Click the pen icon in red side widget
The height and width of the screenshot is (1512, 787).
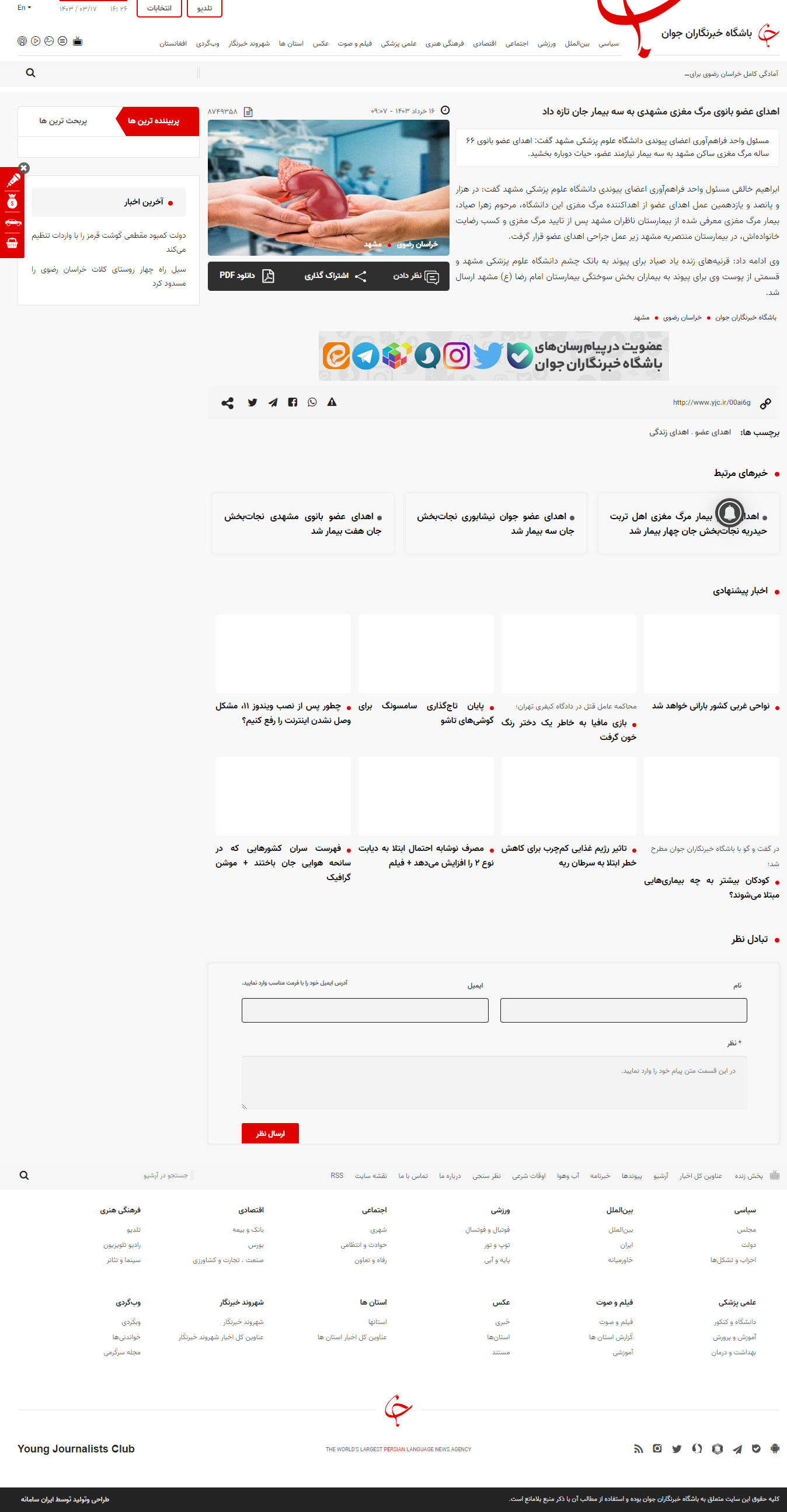12,182
